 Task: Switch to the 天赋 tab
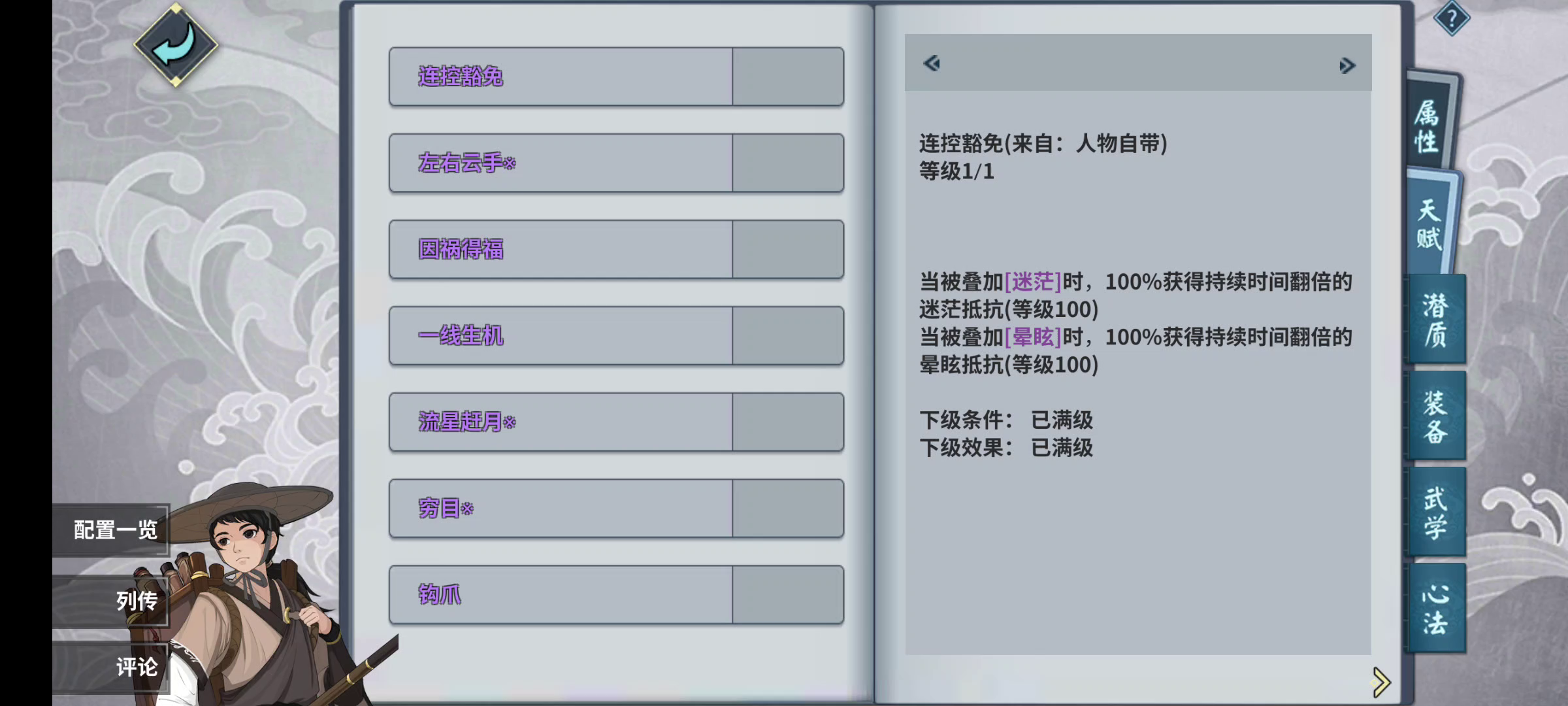(1429, 224)
